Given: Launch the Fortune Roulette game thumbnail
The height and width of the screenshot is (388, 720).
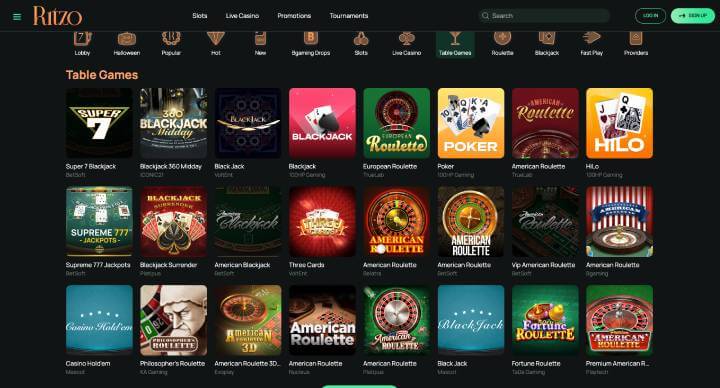Looking at the screenshot, I should 546,320.
